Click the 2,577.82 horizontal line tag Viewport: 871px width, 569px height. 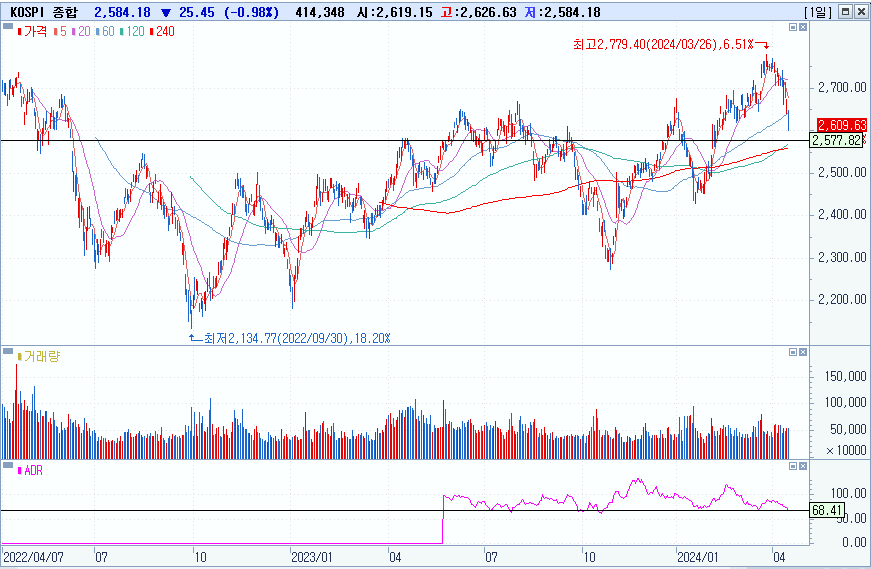click(837, 141)
